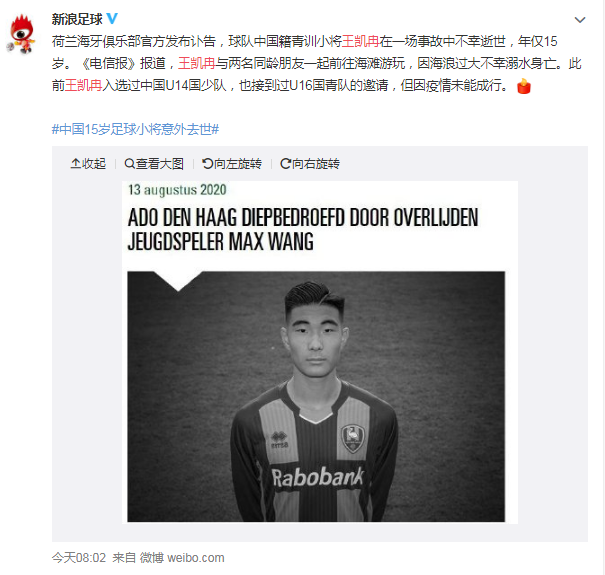Click 王凯冉 link before 入选过中国U14
Screen dimensions: 605x575
coord(83,85)
